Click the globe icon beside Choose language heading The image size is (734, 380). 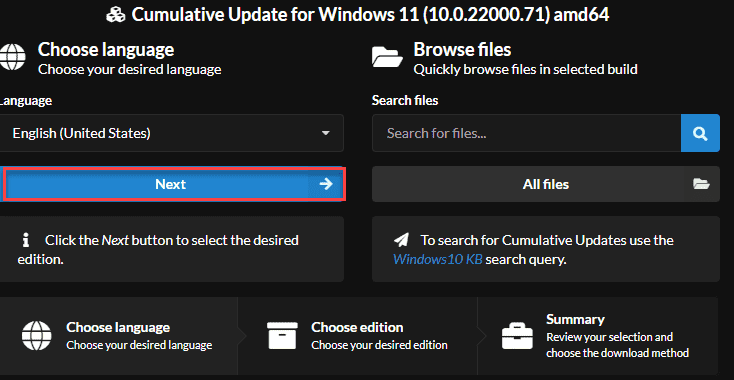pyautogui.click(x=12, y=57)
